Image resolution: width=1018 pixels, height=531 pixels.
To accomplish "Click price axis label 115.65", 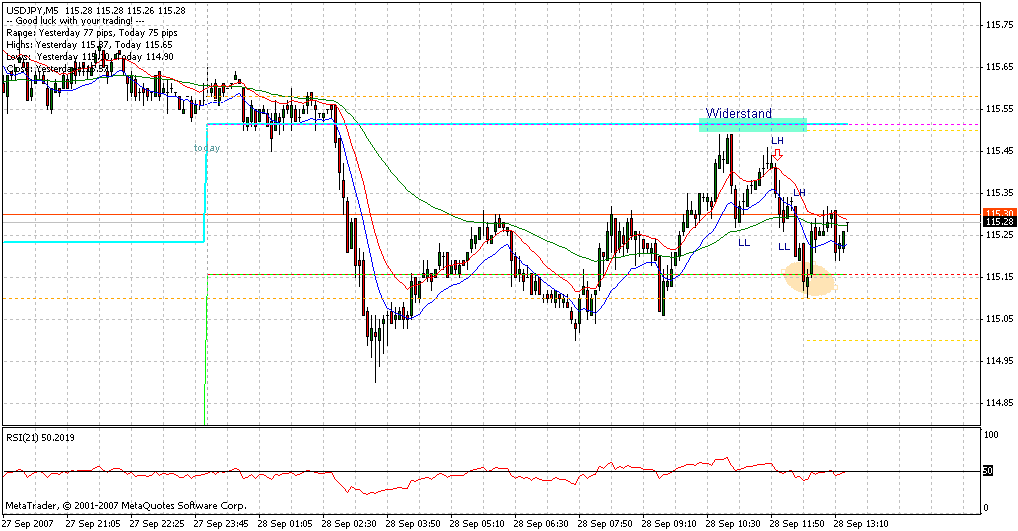I will tap(999, 67).
